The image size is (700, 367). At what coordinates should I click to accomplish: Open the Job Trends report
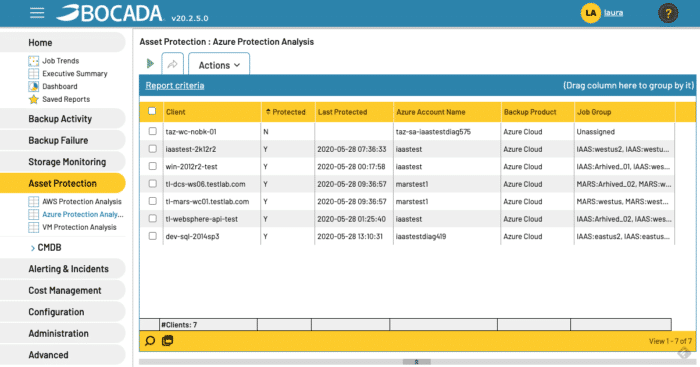tap(61, 61)
